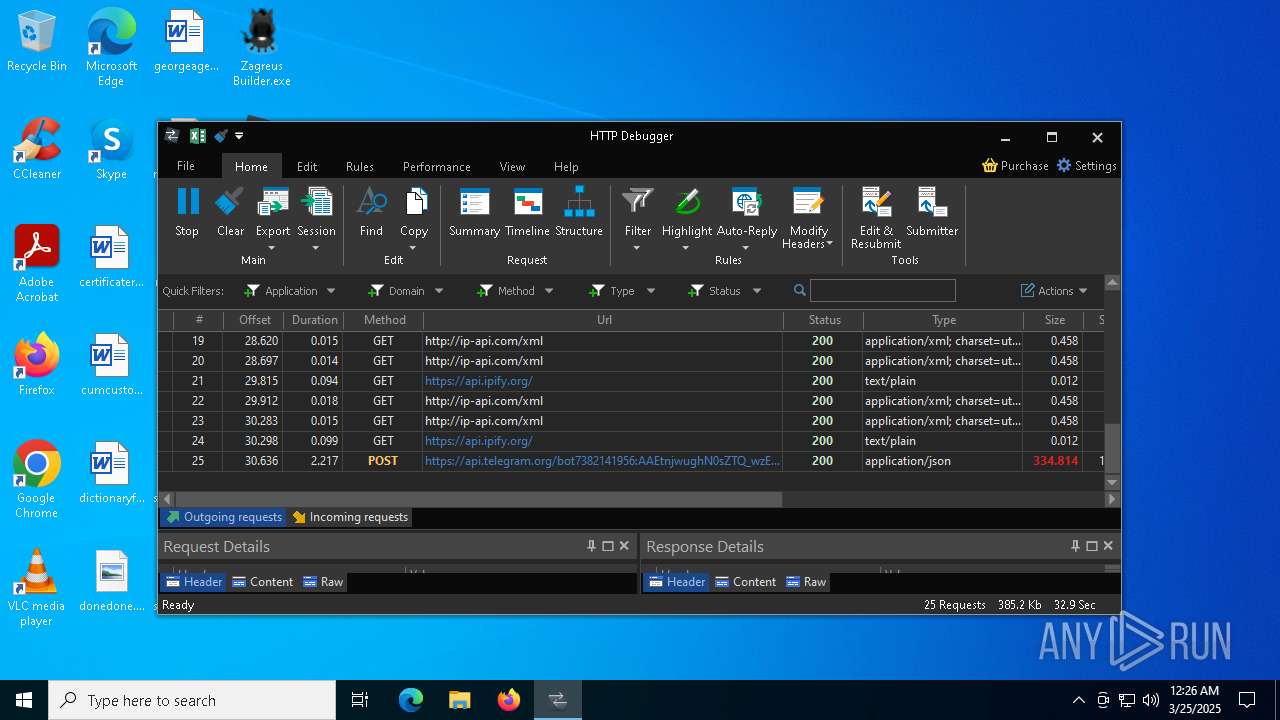
Task: Open File Explorer from the taskbar
Action: point(460,700)
